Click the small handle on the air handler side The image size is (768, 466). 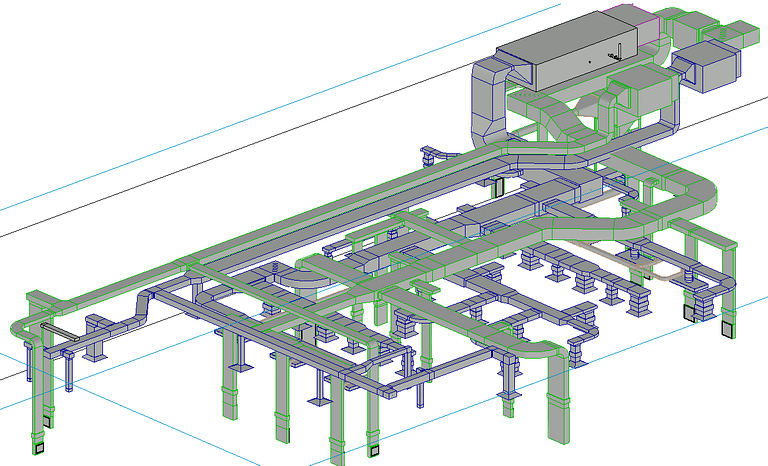point(621,50)
